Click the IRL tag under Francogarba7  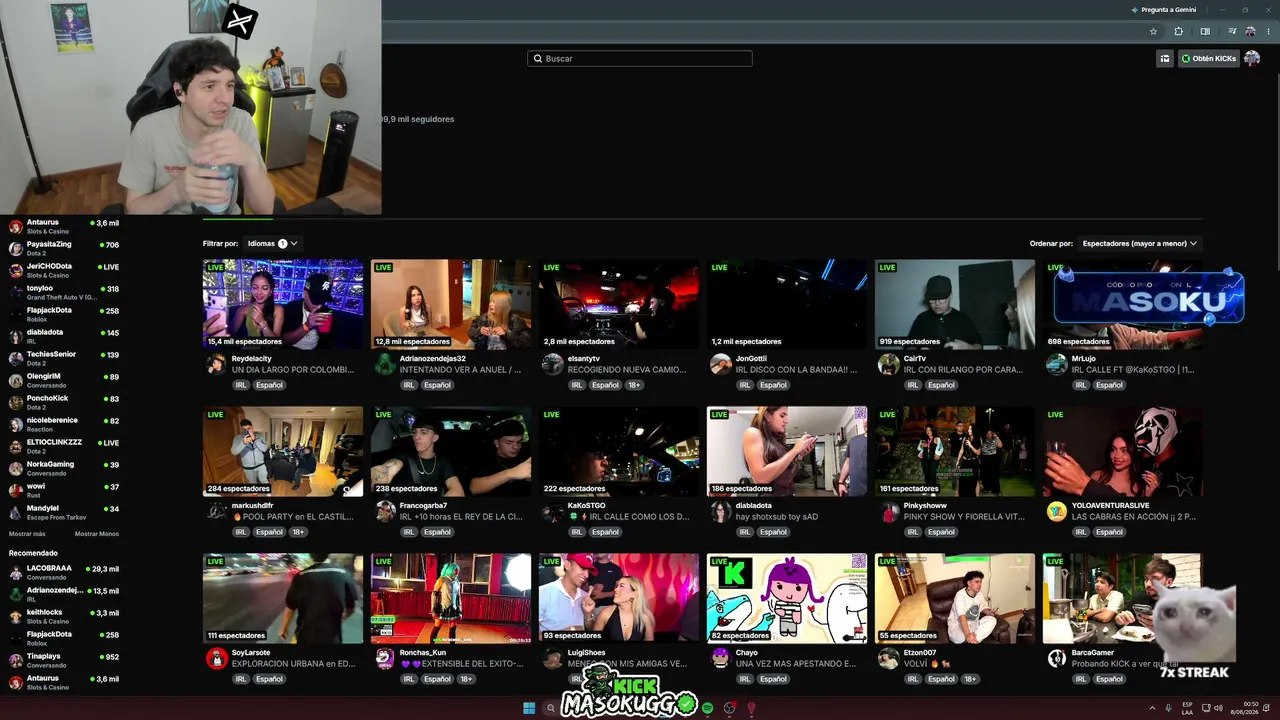[x=409, y=532]
